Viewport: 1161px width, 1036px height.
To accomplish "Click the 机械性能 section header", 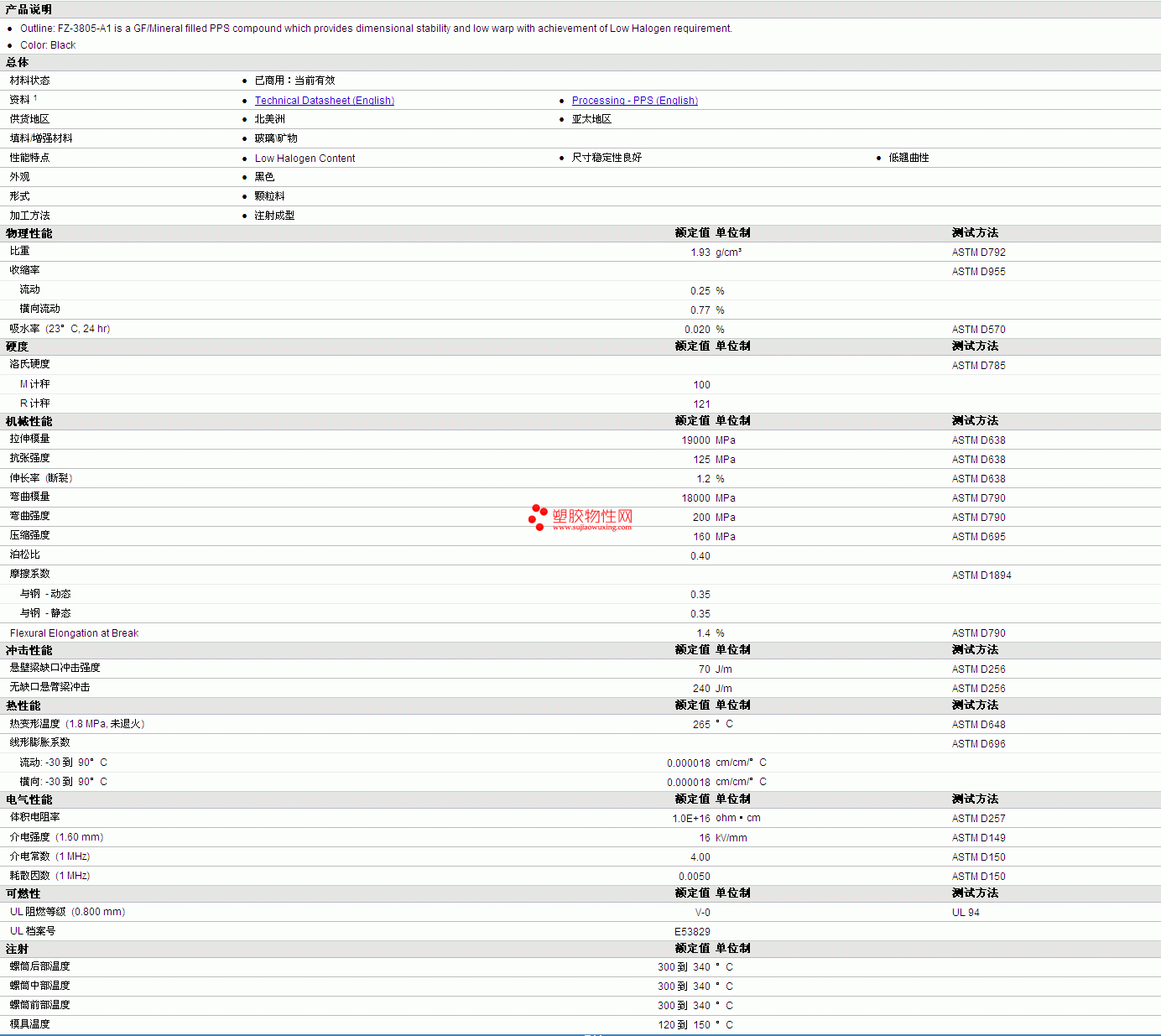I will (x=29, y=421).
